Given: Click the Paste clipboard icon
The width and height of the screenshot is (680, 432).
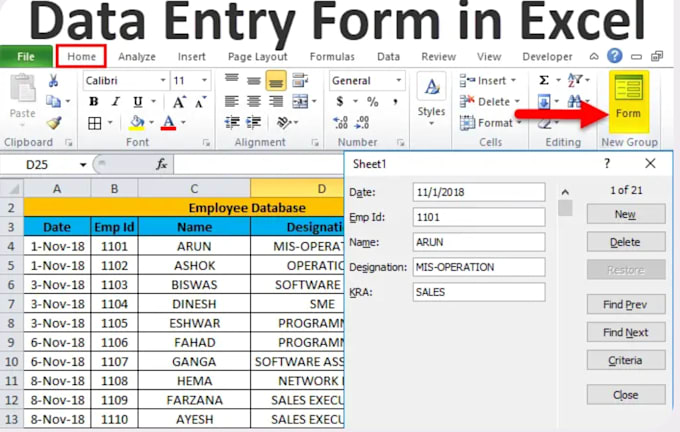Looking at the screenshot, I should pos(22,88).
